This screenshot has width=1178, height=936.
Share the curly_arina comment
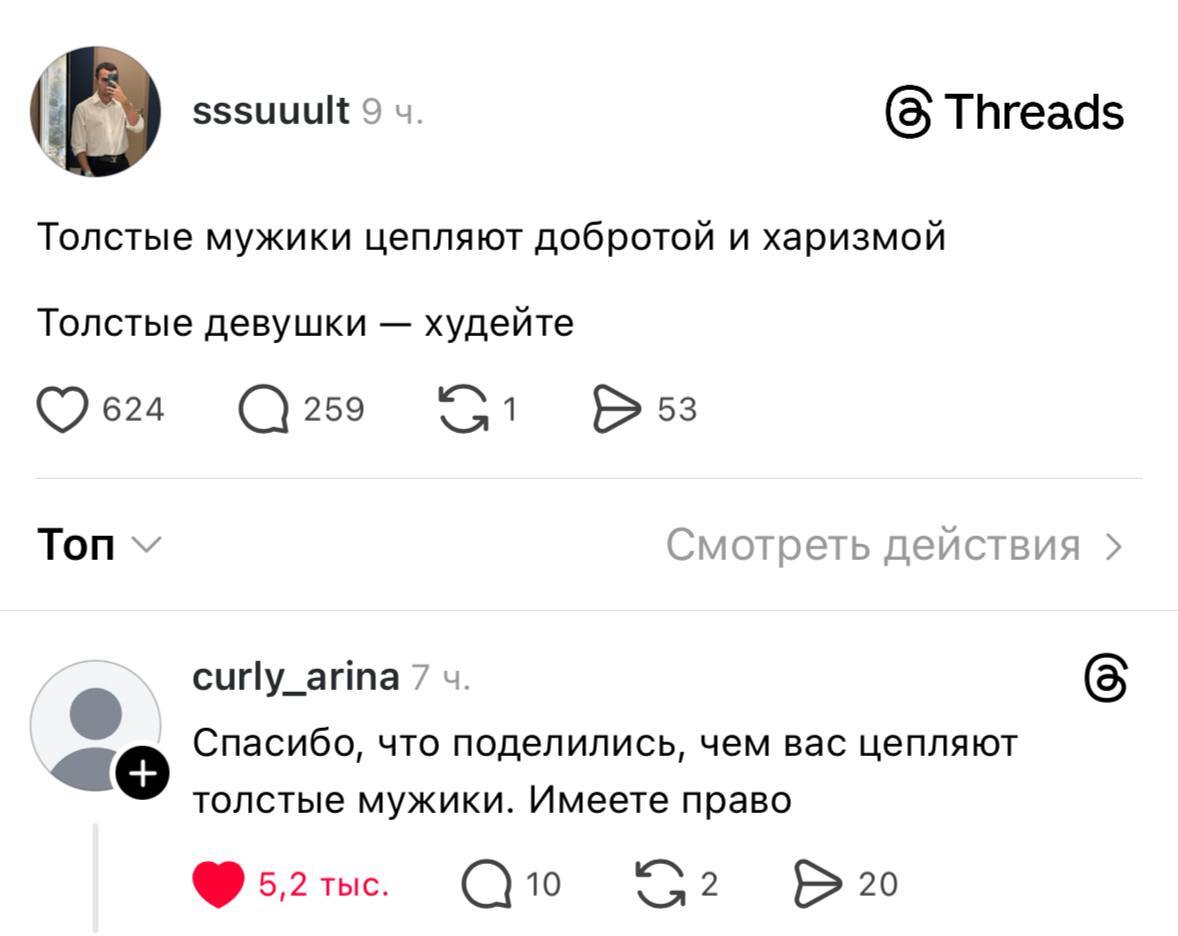tap(816, 884)
